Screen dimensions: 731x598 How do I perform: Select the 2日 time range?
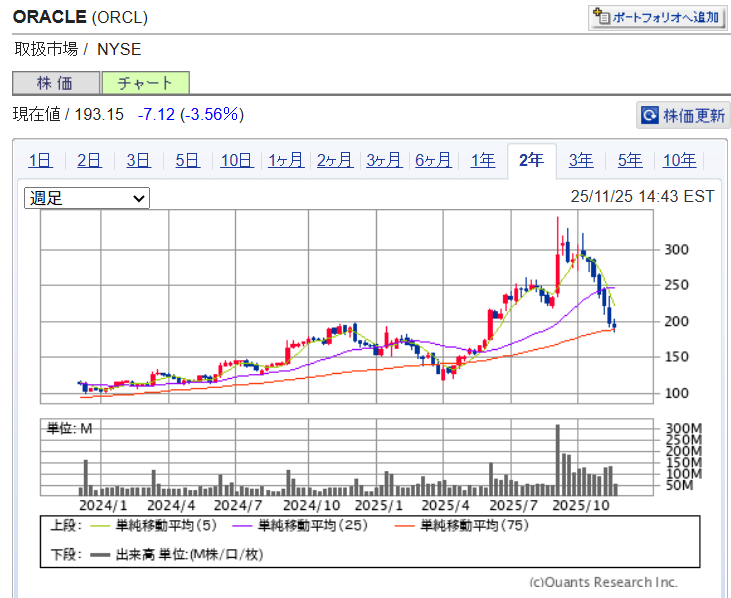[89, 160]
